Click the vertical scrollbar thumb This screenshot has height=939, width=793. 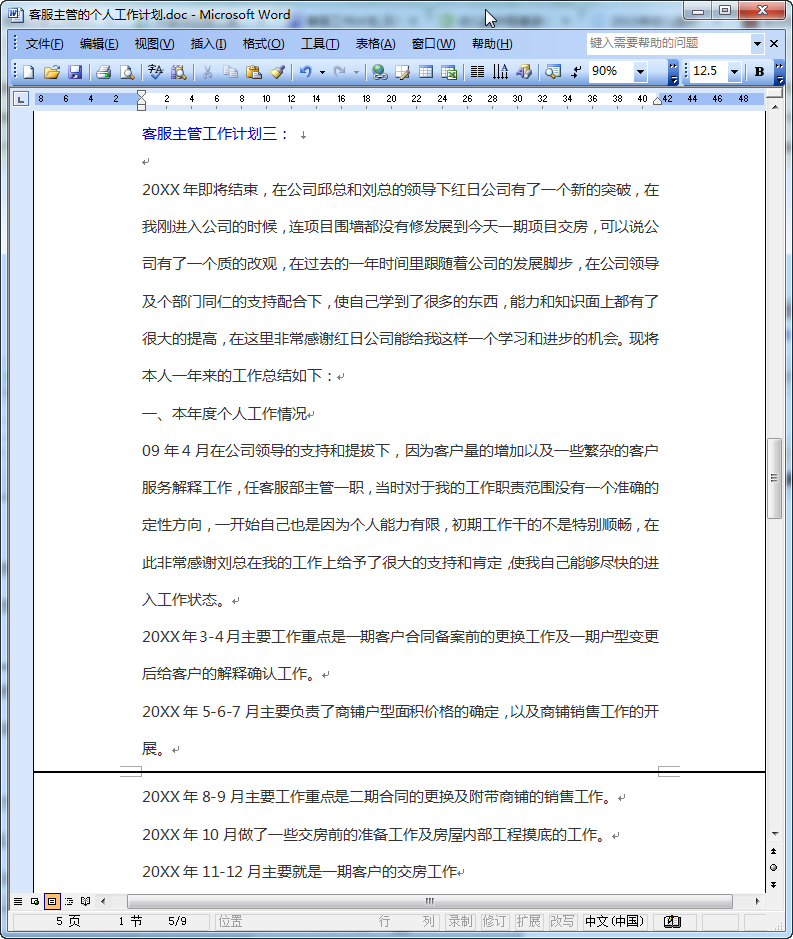(x=774, y=478)
